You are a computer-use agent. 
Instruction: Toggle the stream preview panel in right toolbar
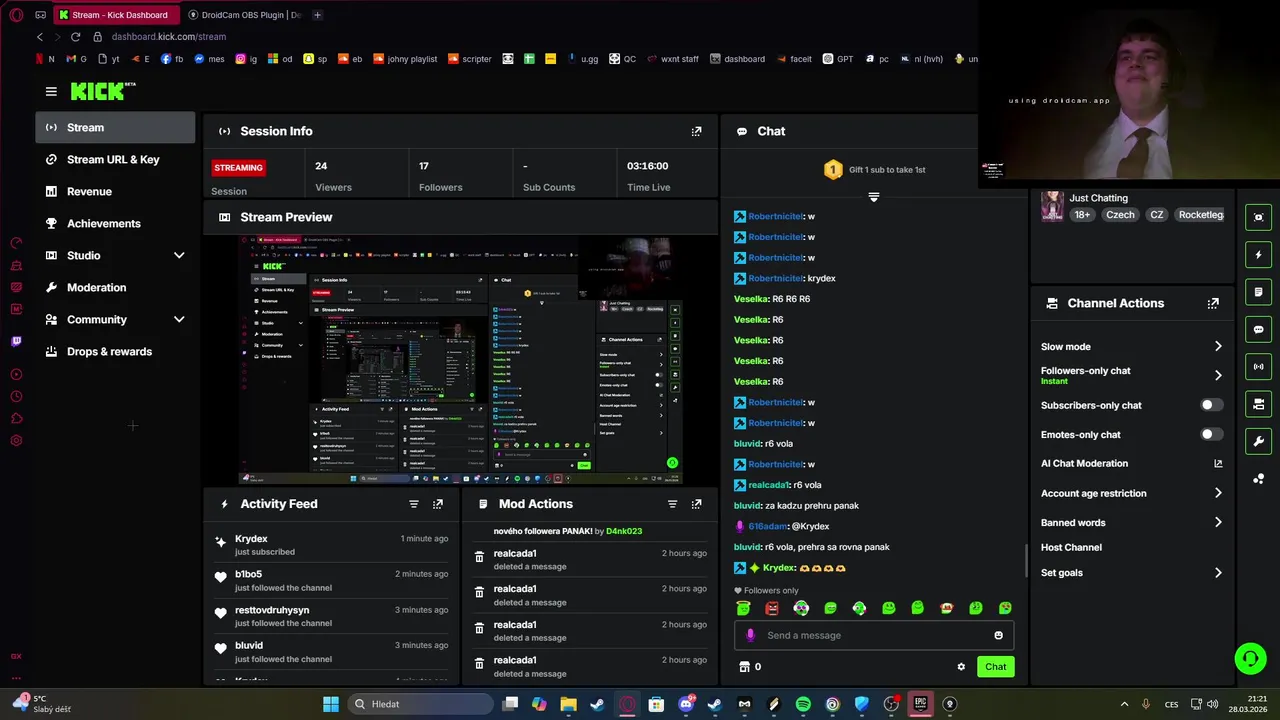(1259, 217)
